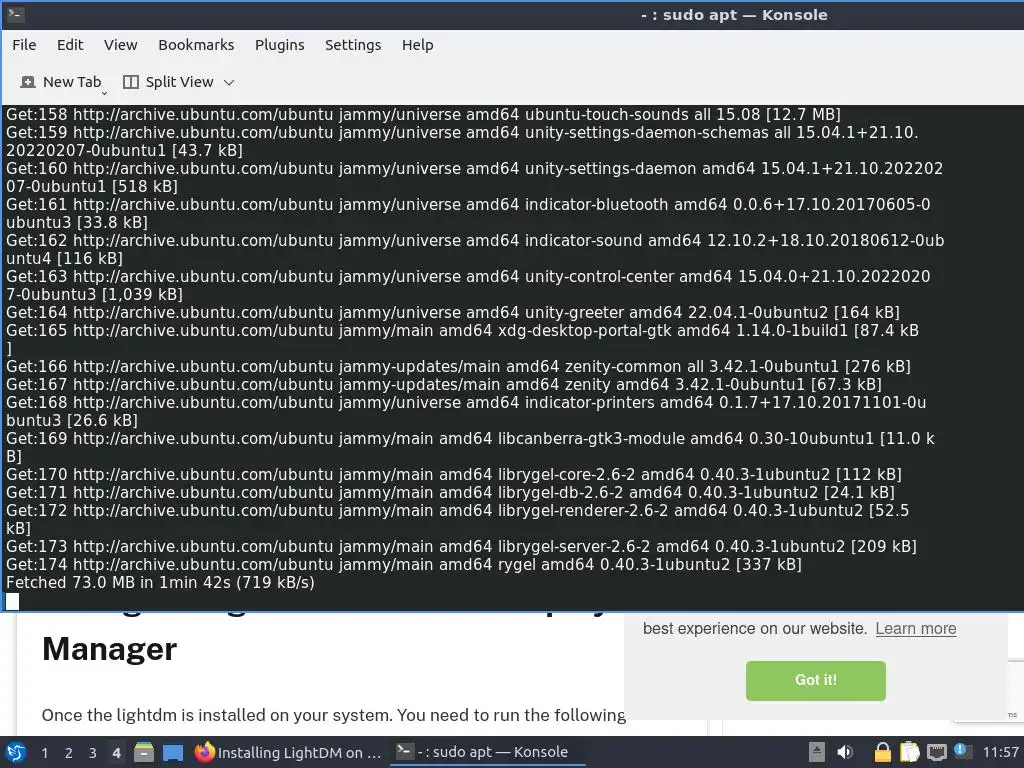Switch to virtual desktop 2
Image resolution: width=1024 pixels, height=768 pixels.
pyautogui.click(x=69, y=753)
